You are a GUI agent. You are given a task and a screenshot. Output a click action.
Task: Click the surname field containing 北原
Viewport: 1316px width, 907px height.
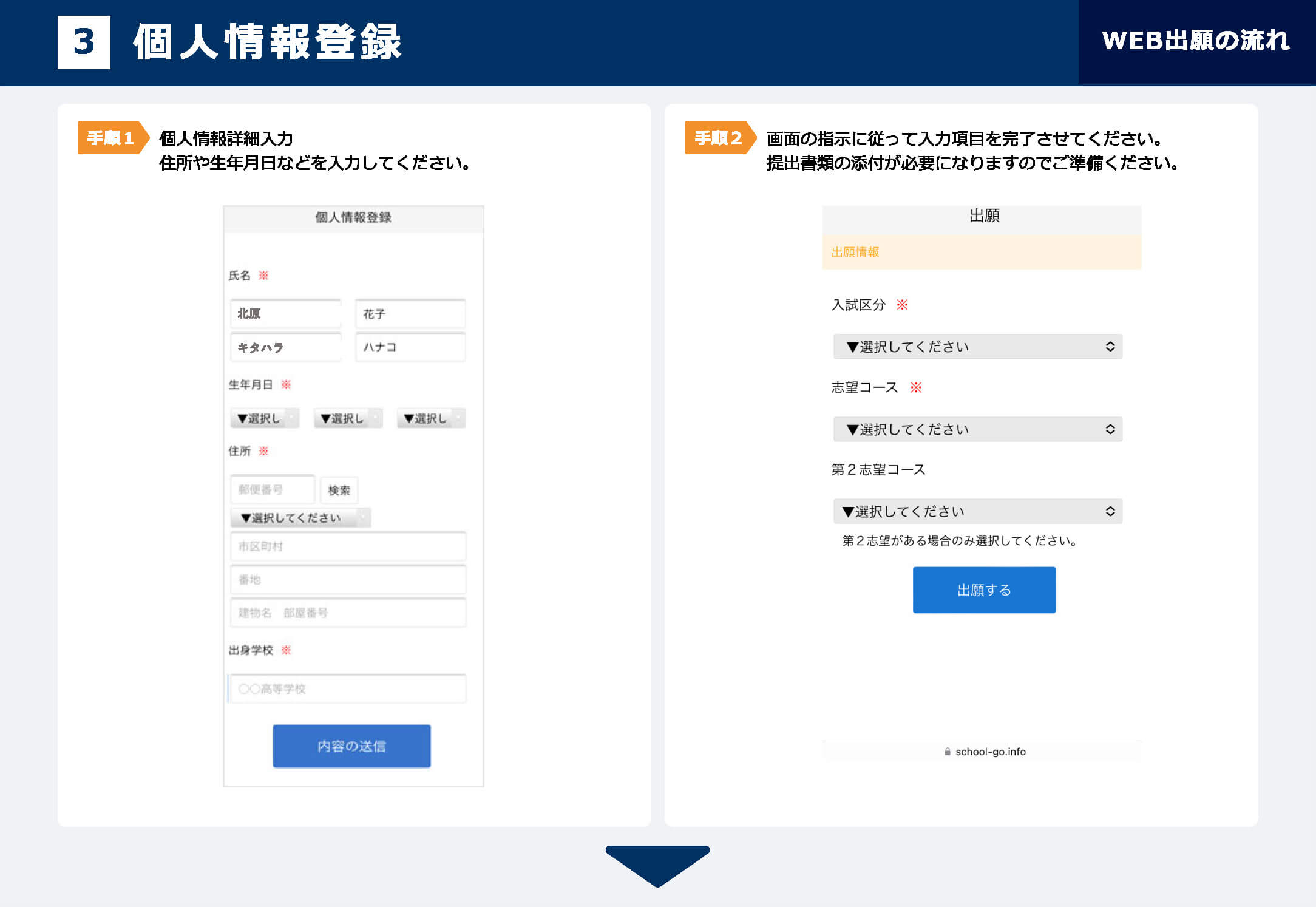tap(285, 314)
